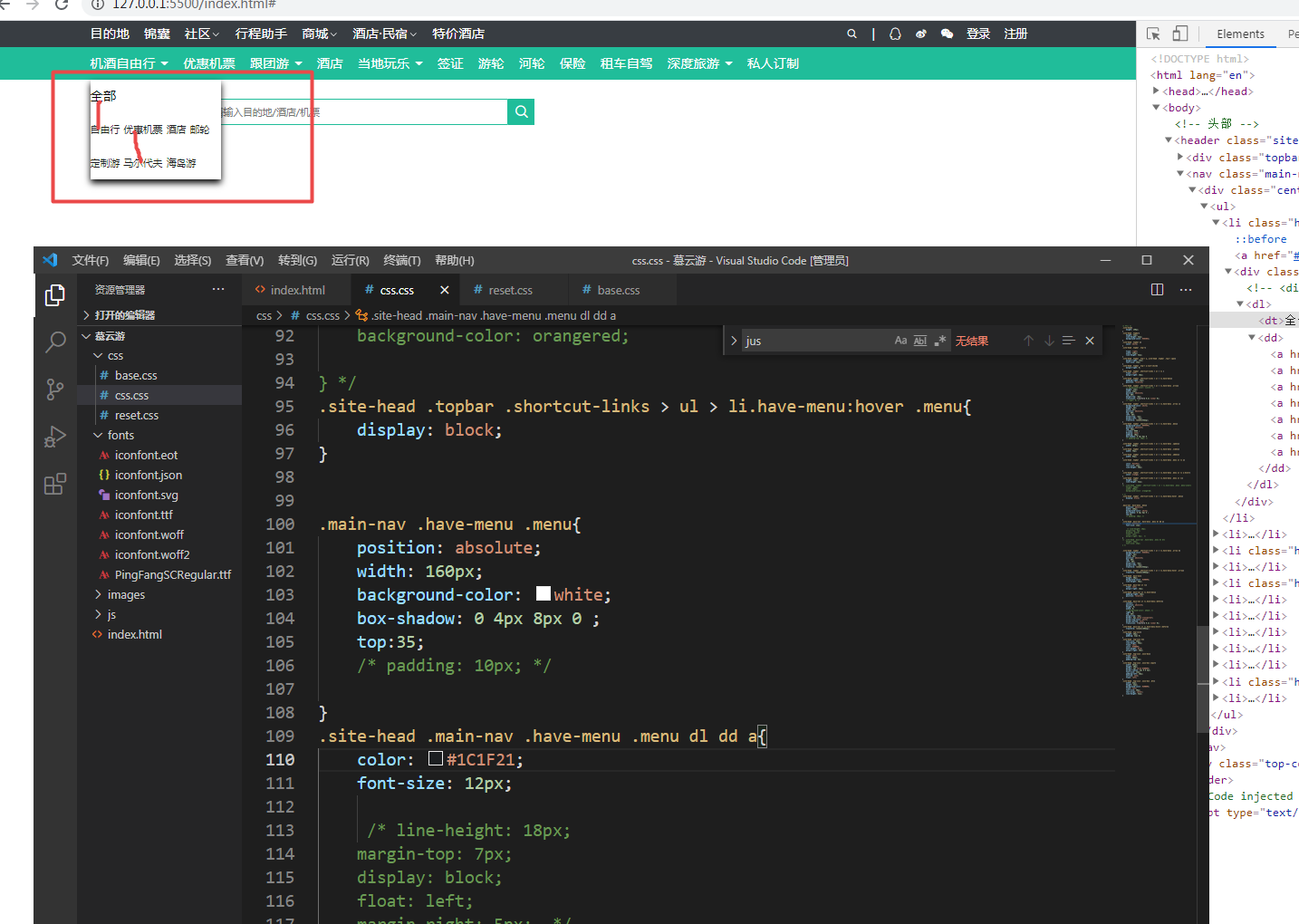This screenshot has height=924, width=1299.
Task: Click the destination search input field
Action: tap(363, 112)
